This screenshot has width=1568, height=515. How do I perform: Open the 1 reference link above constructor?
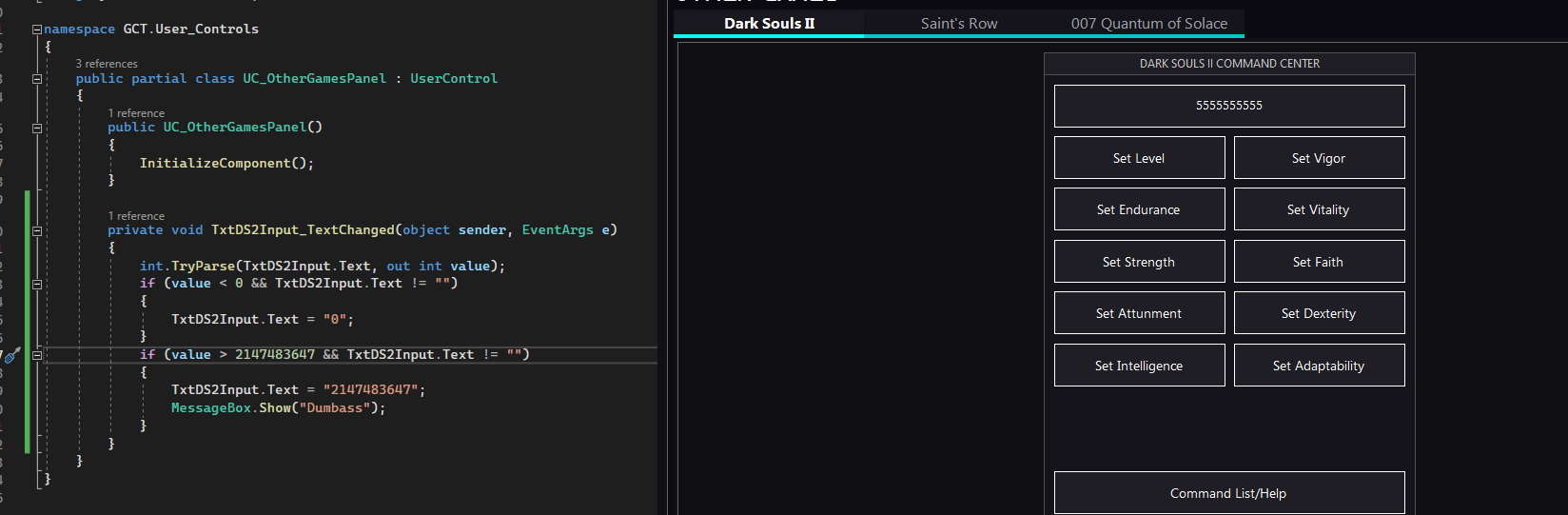[x=136, y=113]
